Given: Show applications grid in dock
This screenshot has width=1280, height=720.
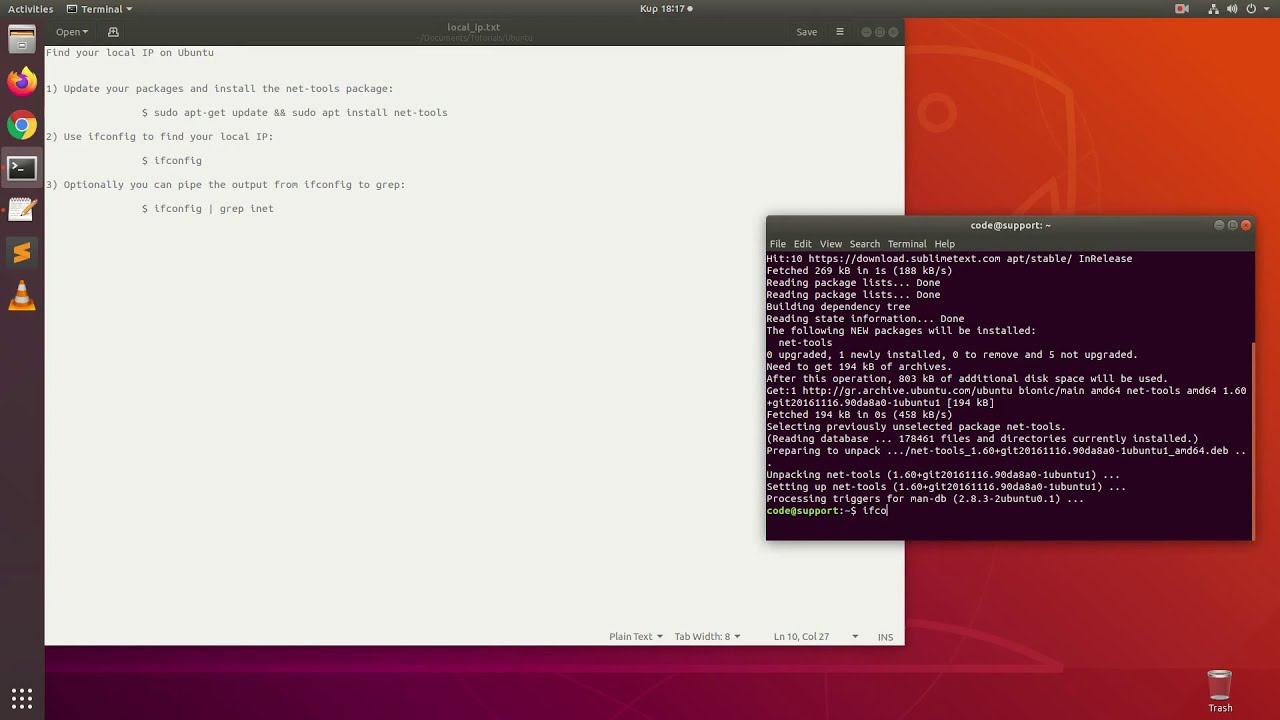Looking at the screenshot, I should tap(22, 698).
